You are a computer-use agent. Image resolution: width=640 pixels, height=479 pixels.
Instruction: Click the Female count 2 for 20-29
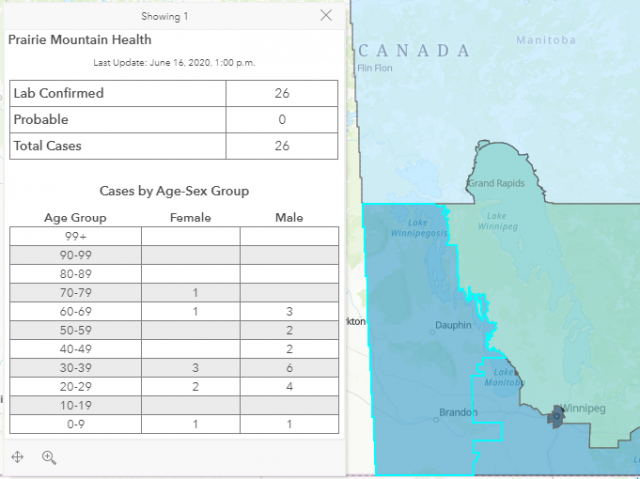196,386
